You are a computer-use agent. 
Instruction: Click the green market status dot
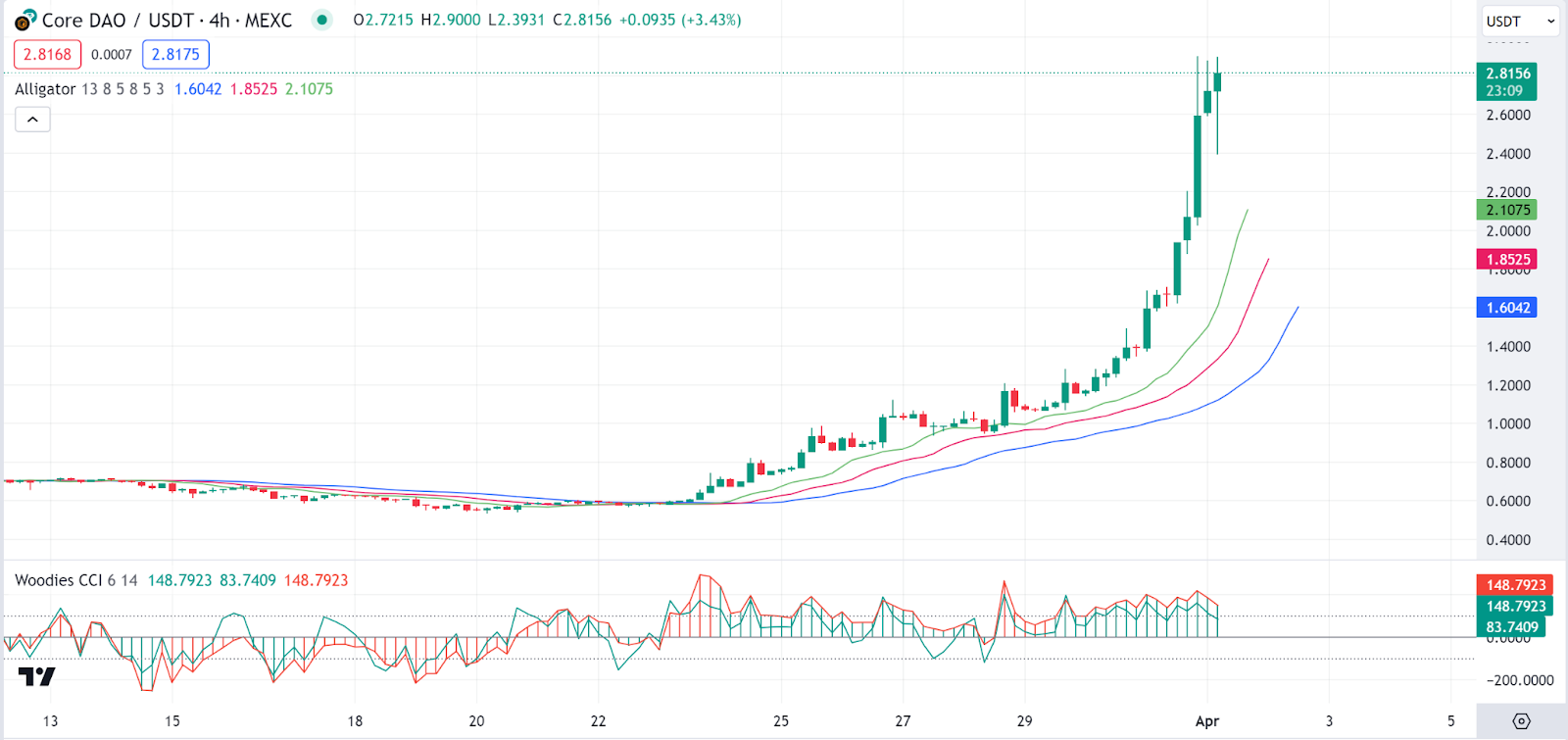point(321,20)
